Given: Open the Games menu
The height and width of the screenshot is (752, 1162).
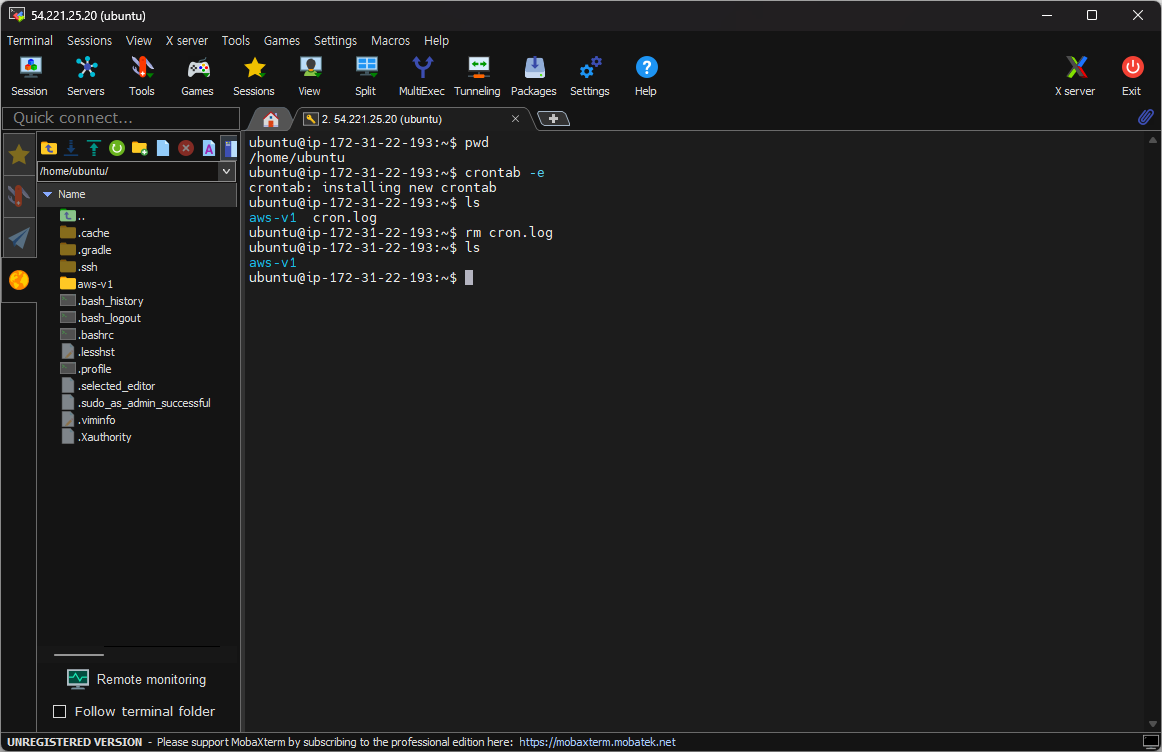Looking at the screenshot, I should coord(282,41).
